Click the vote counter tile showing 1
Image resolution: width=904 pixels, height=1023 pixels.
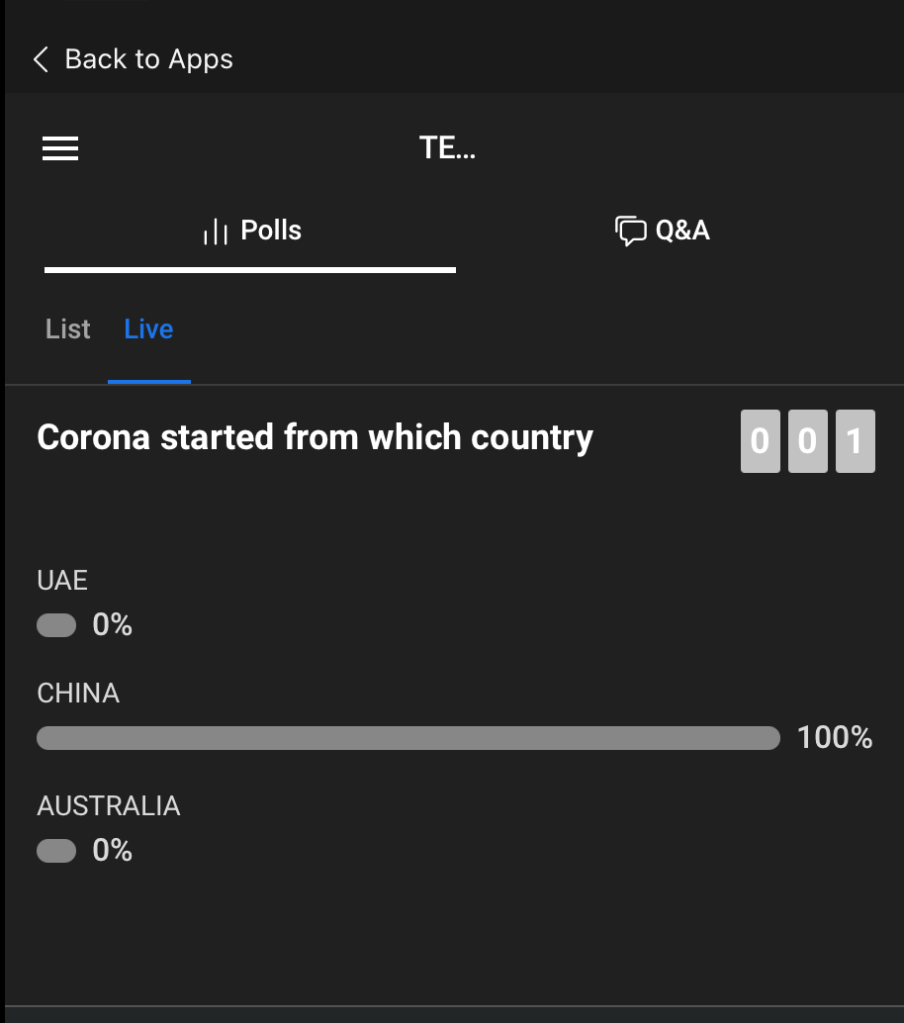click(x=855, y=441)
